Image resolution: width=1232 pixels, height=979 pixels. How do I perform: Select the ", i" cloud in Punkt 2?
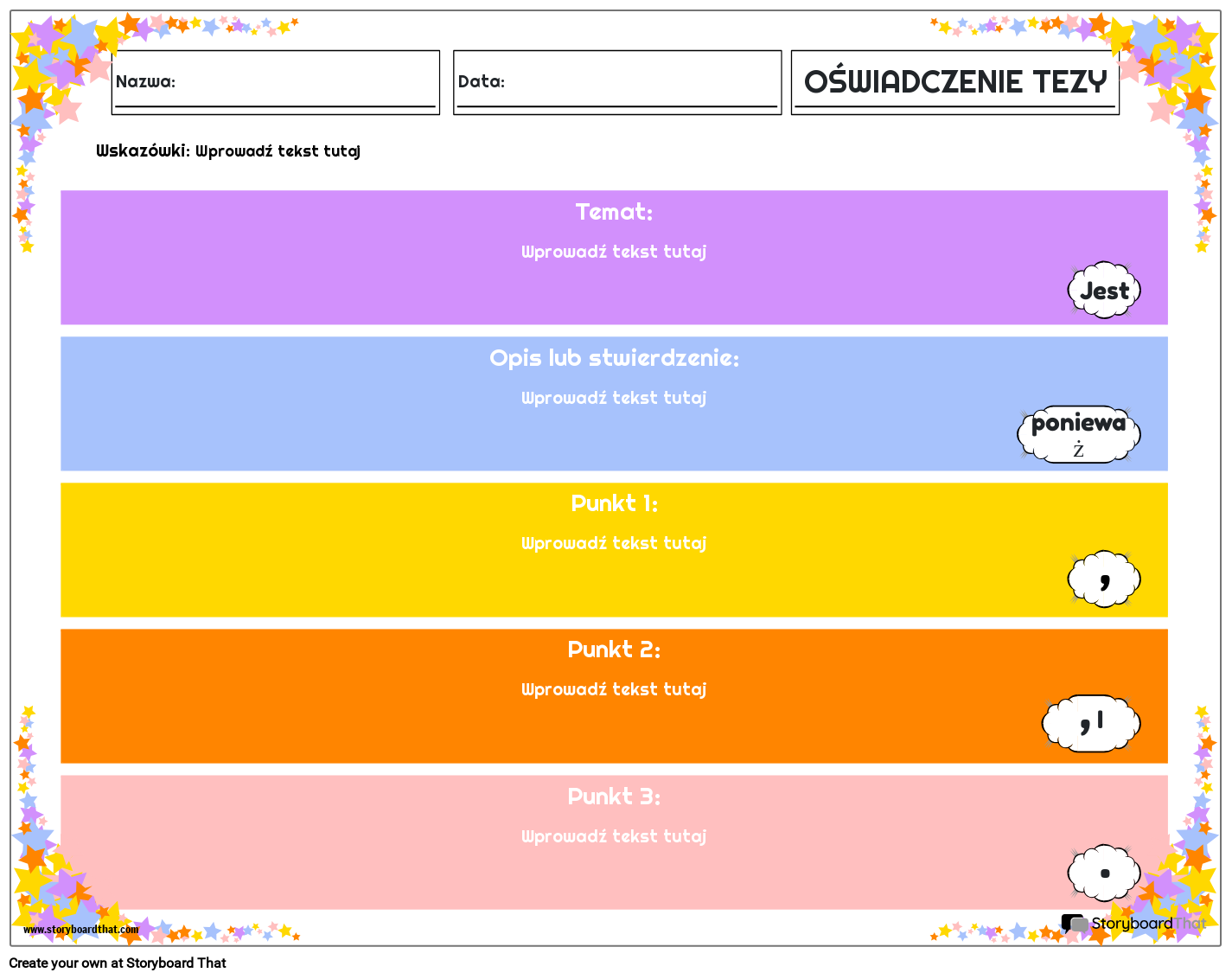click(x=1091, y=723)
